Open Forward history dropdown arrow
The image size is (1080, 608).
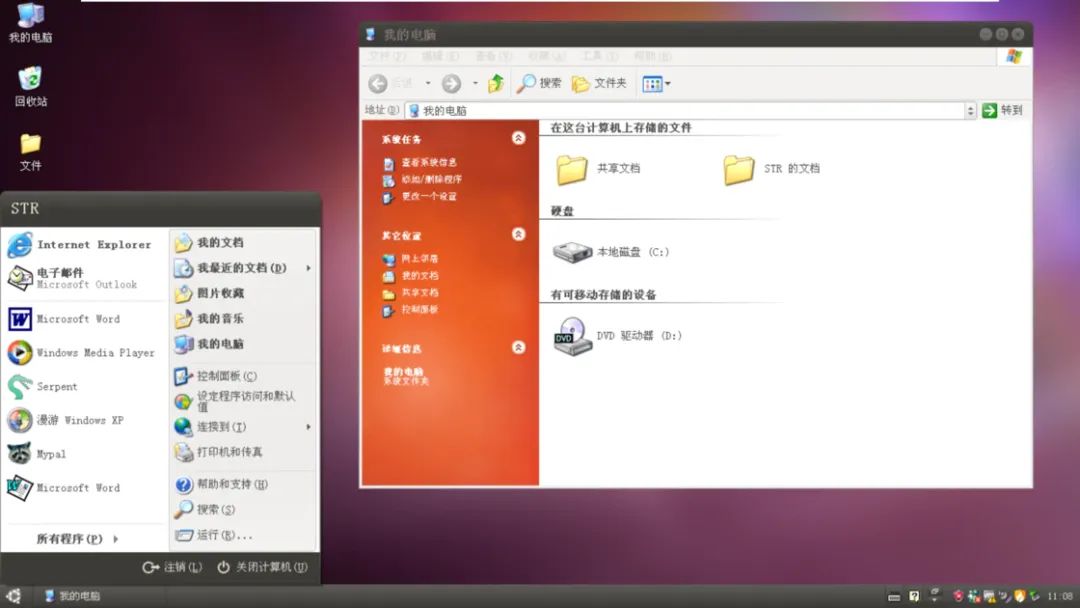tap(475, 83)
